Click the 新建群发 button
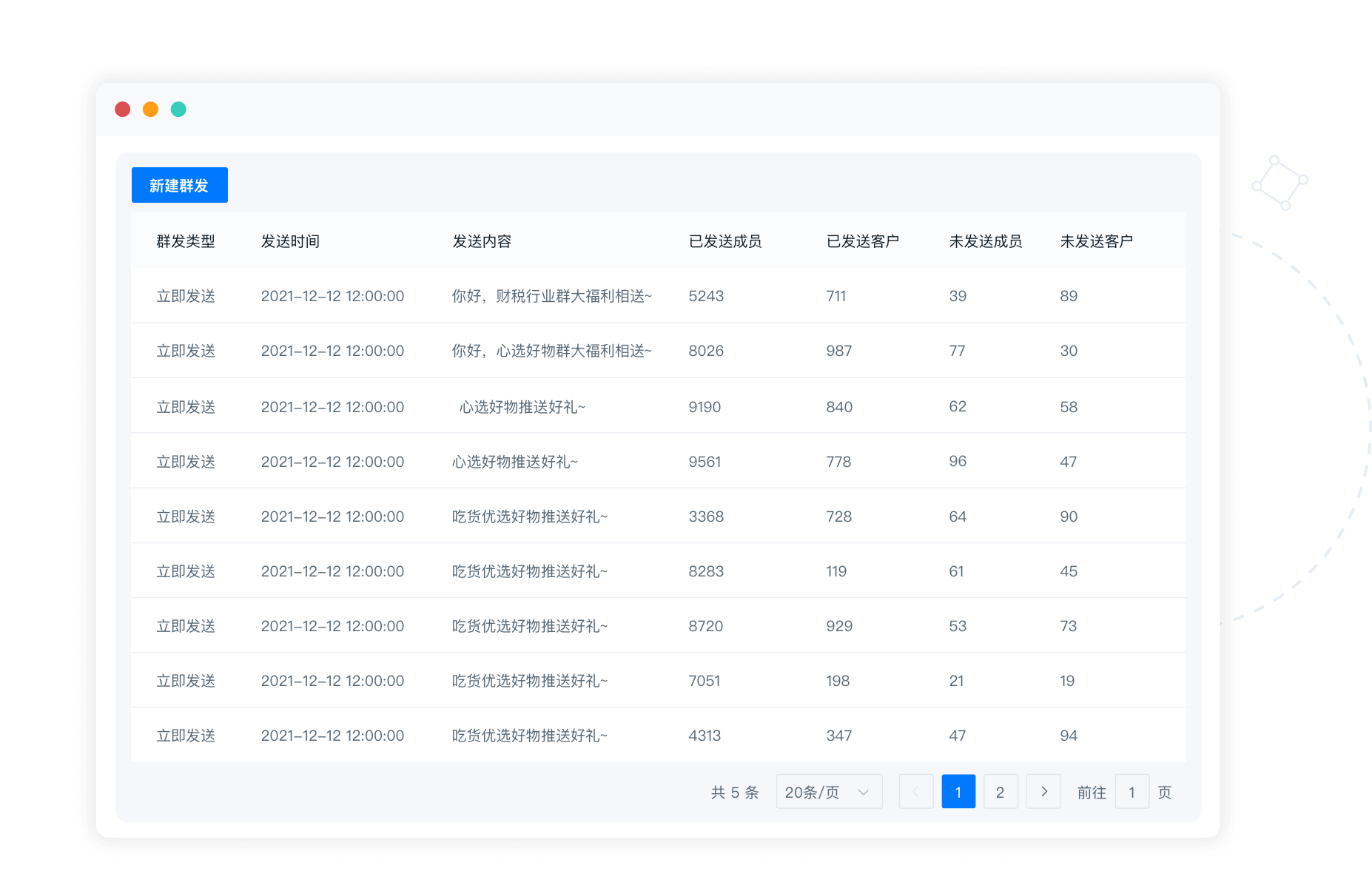The height and width of the screenshot is (888, 1372). [180, 185]
